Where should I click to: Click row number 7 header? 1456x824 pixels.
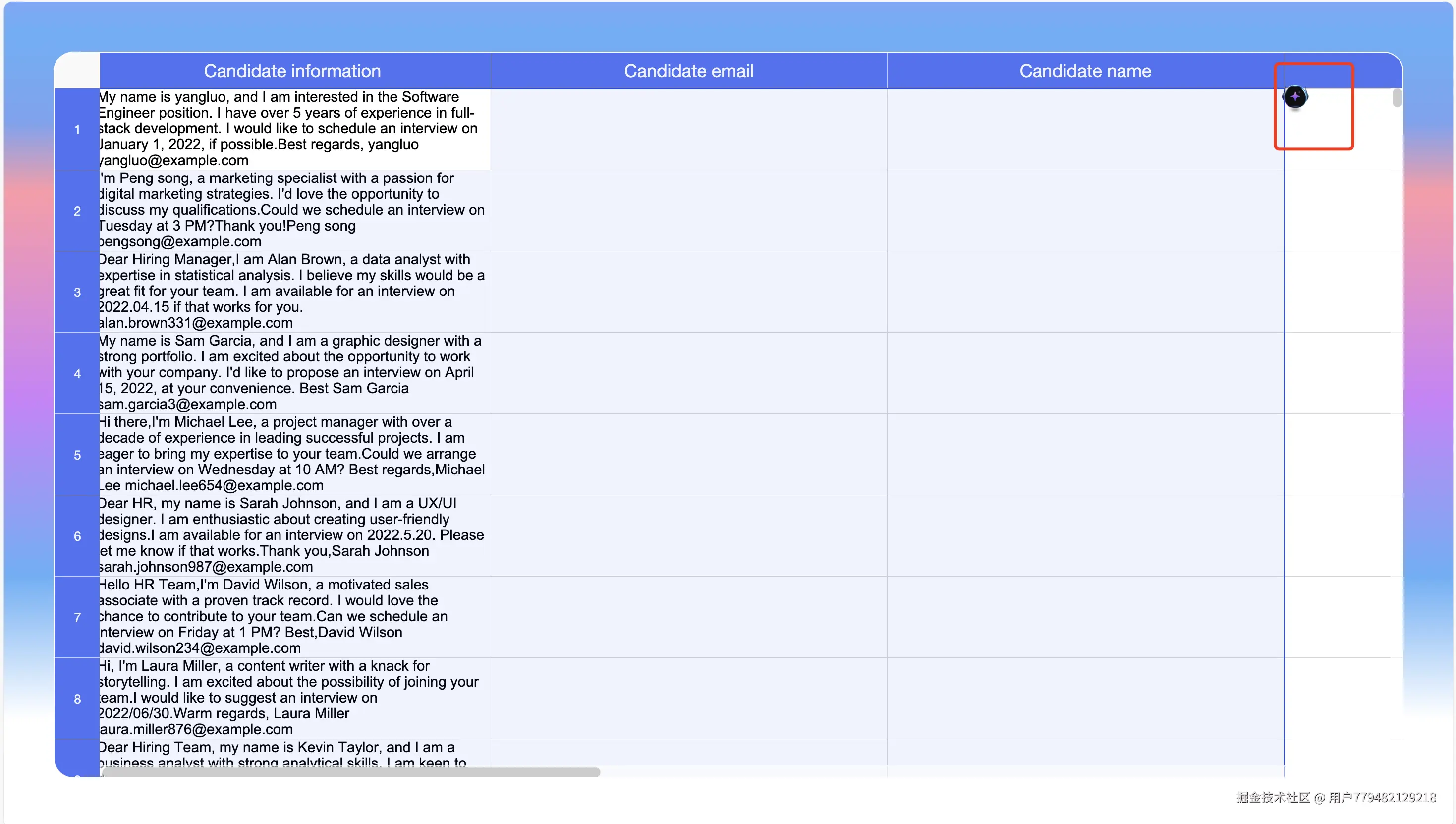coord(77,617)
